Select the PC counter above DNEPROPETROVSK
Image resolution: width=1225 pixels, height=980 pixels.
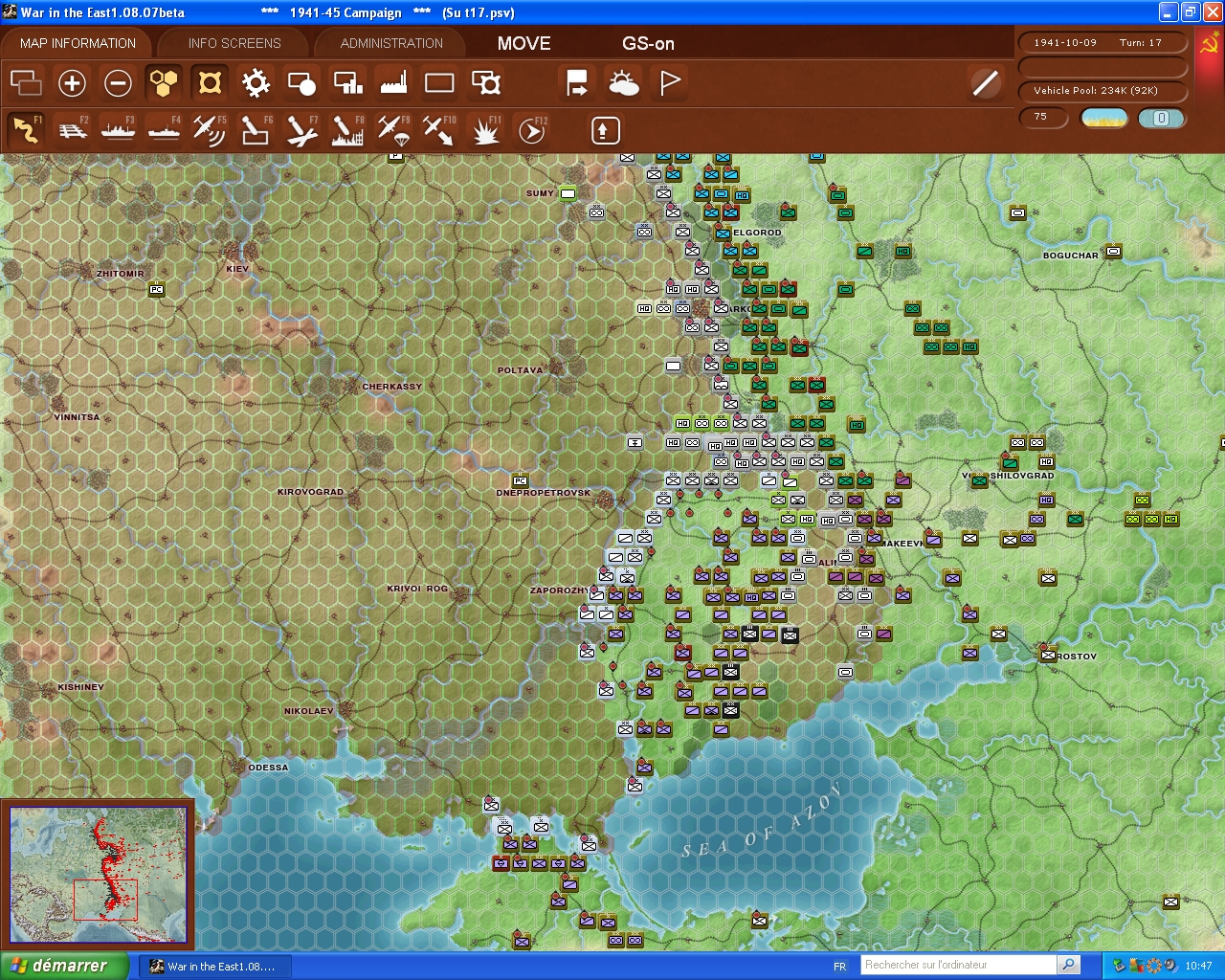(x=520, y=480)
